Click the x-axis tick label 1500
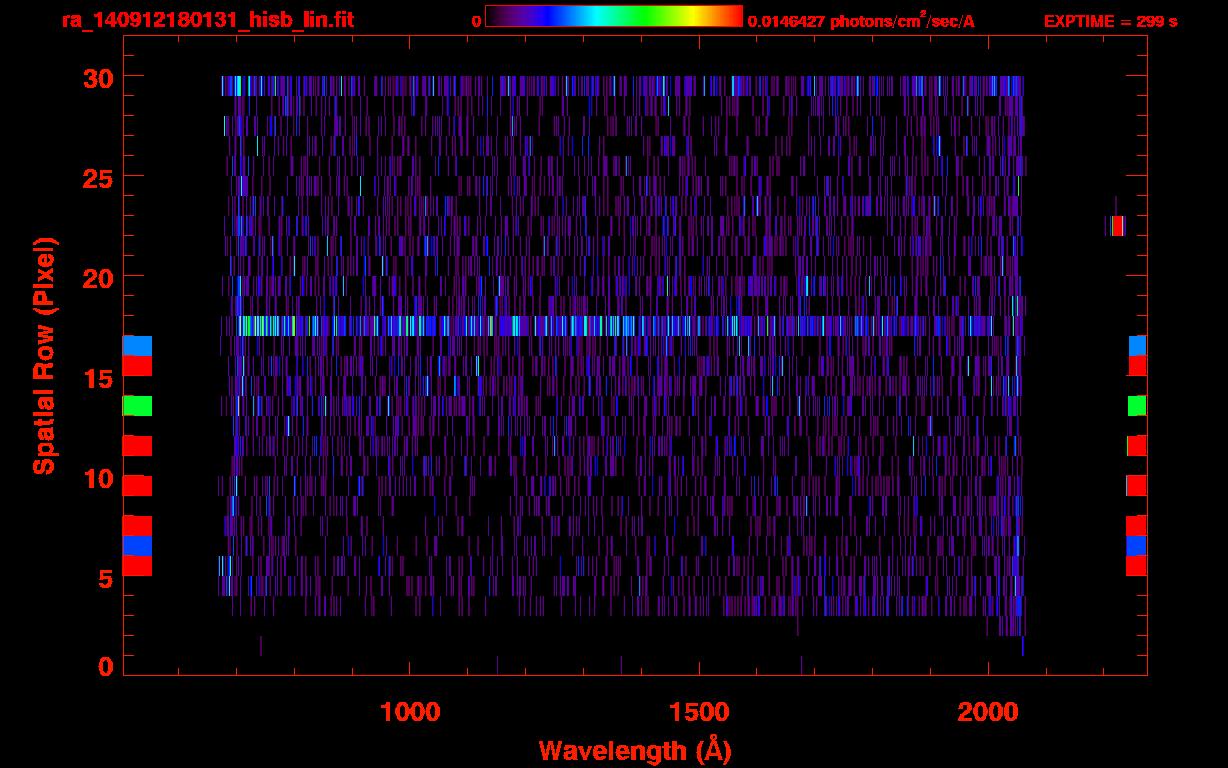Viewport: 1228px width, 768px height. coord(699,712)
